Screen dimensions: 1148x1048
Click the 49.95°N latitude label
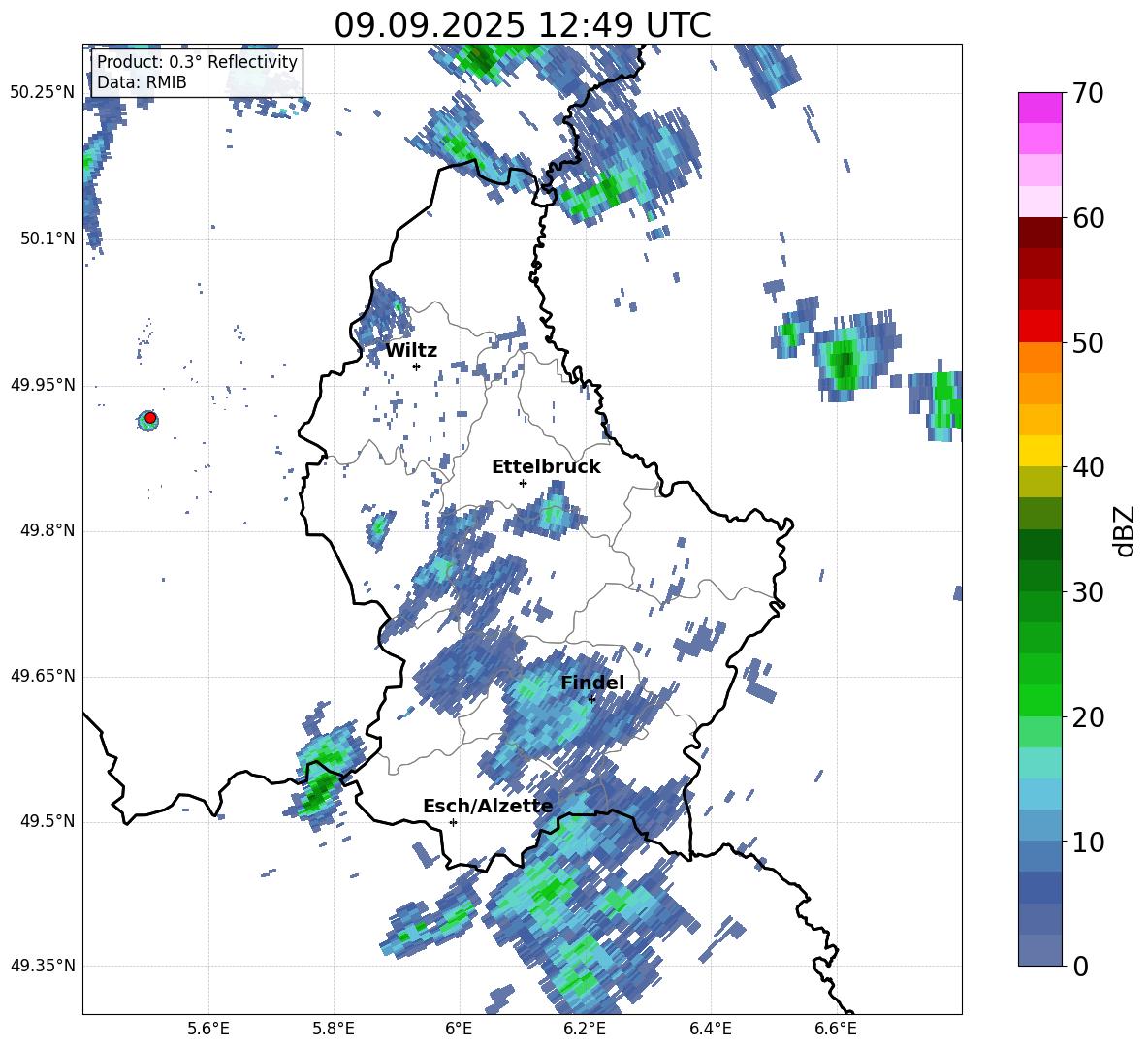pos(43,385)
